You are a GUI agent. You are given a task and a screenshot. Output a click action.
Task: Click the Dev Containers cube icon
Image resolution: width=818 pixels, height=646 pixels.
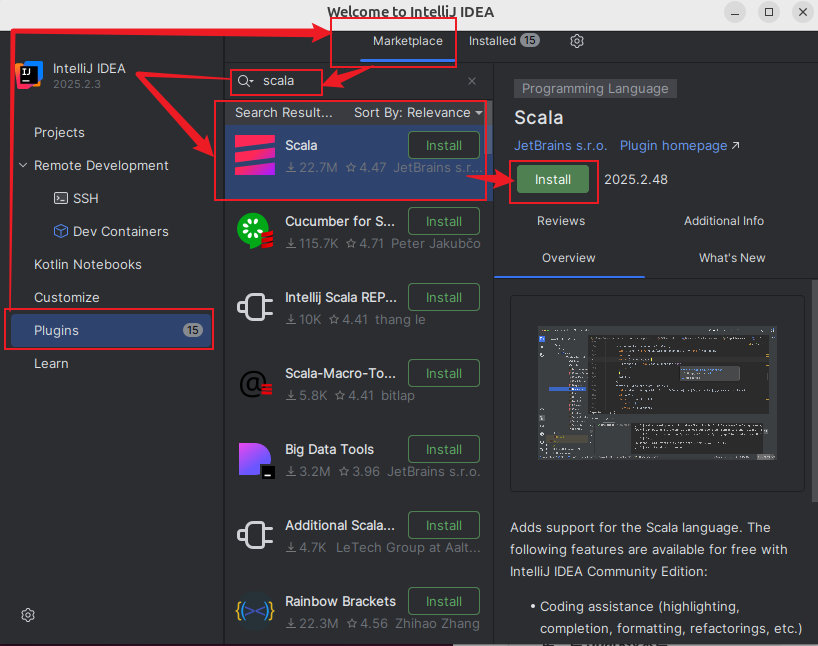click(x=61, y=231)
